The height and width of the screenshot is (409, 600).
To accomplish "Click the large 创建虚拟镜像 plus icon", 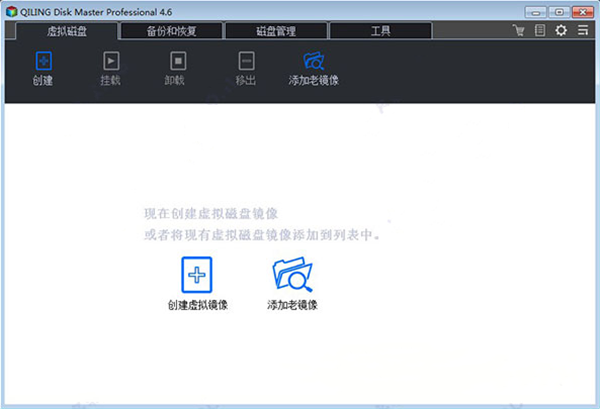I will pyautogui.click(x=197, y=275).
